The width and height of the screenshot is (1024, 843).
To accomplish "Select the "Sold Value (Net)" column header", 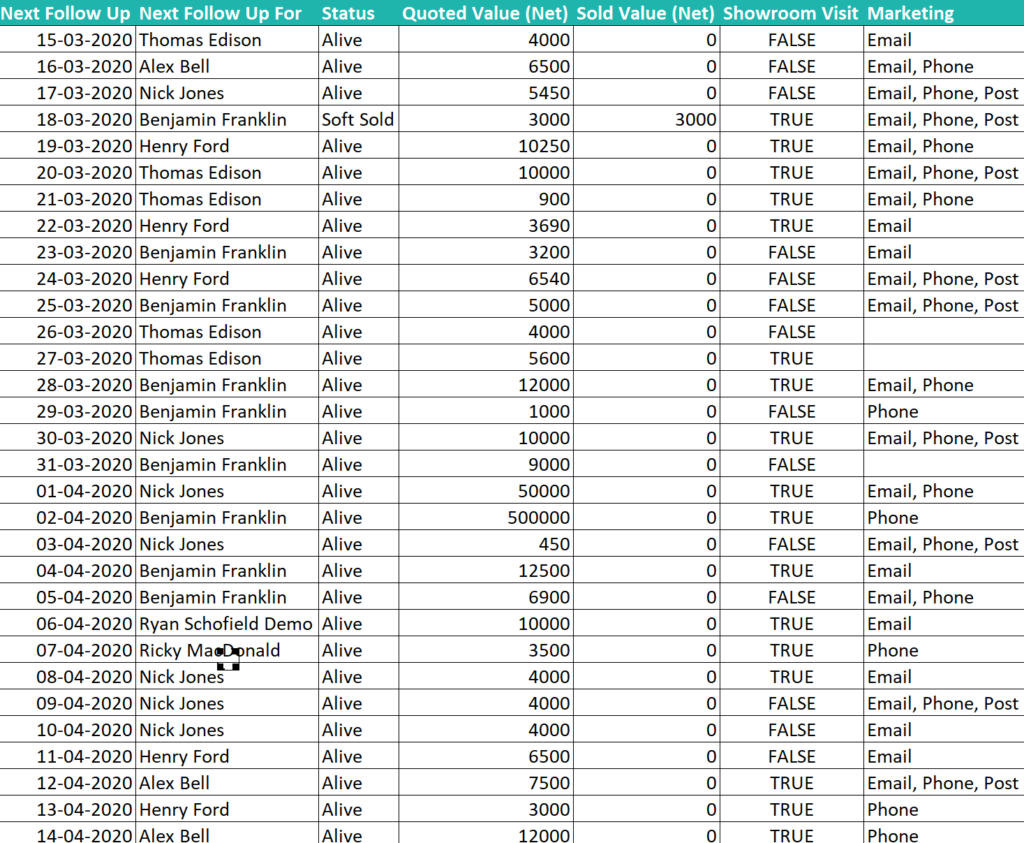I will pos(645,13).
